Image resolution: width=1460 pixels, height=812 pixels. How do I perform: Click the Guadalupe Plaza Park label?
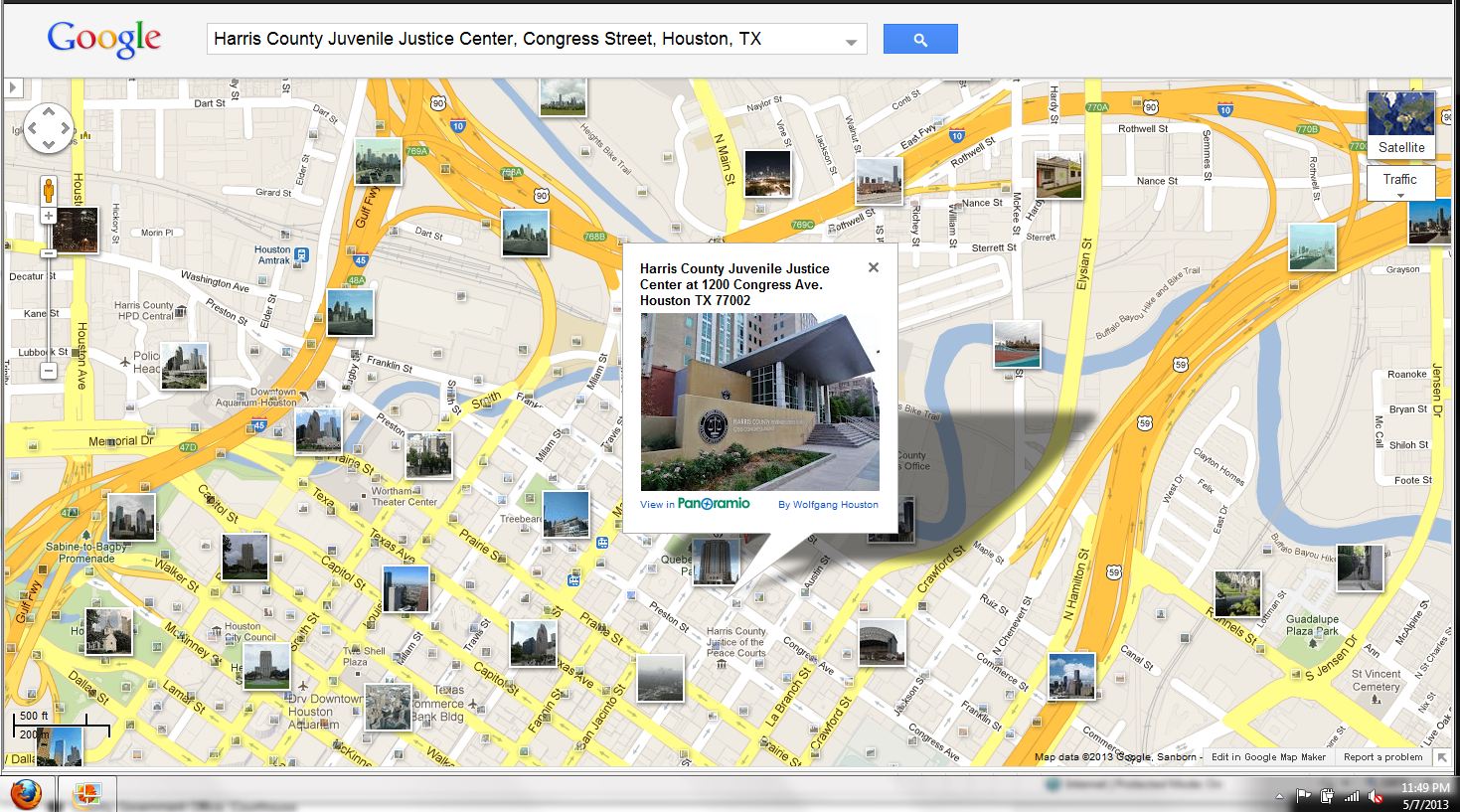(x=1312, y=625)
